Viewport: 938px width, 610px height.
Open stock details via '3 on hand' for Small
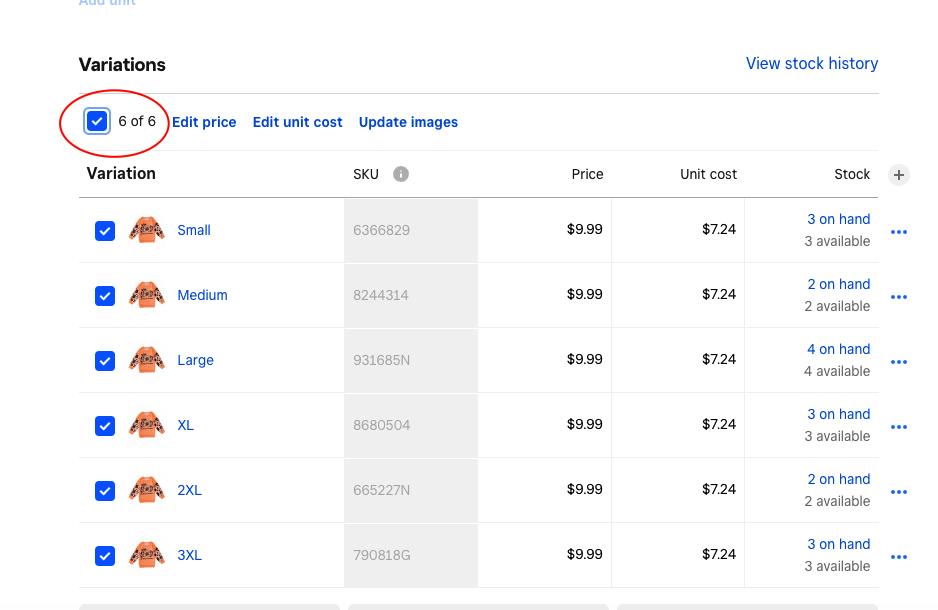839,219
